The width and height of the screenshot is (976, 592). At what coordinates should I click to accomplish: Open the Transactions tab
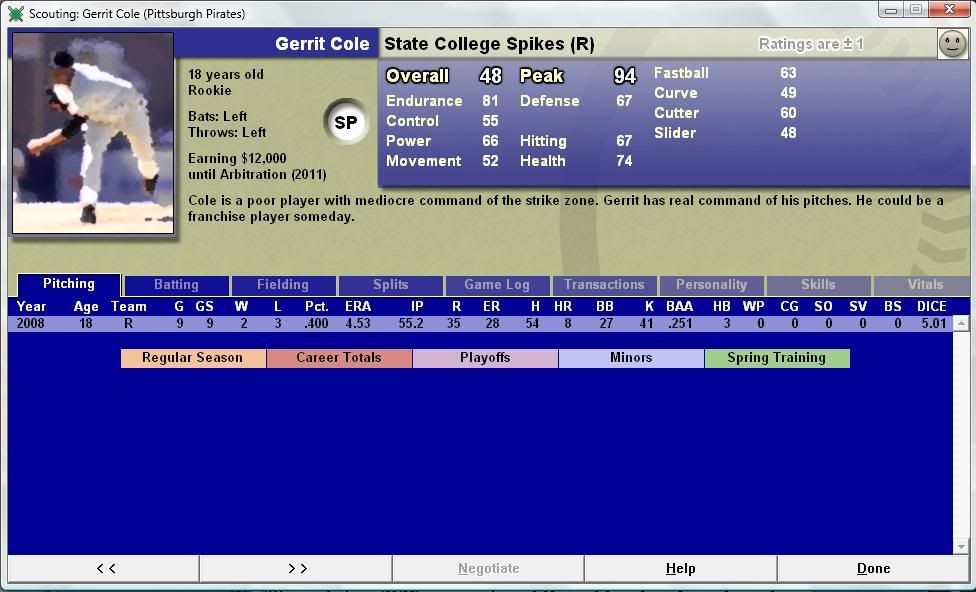[604, 285]
